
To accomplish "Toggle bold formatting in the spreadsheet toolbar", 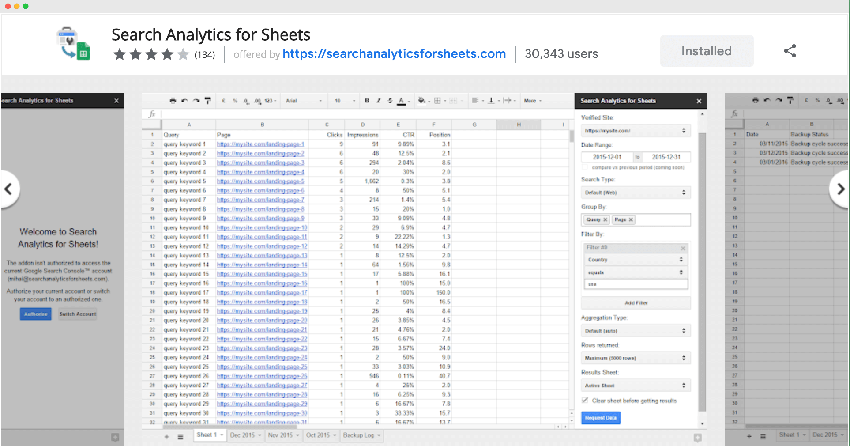I will click(x=367, y=101).
